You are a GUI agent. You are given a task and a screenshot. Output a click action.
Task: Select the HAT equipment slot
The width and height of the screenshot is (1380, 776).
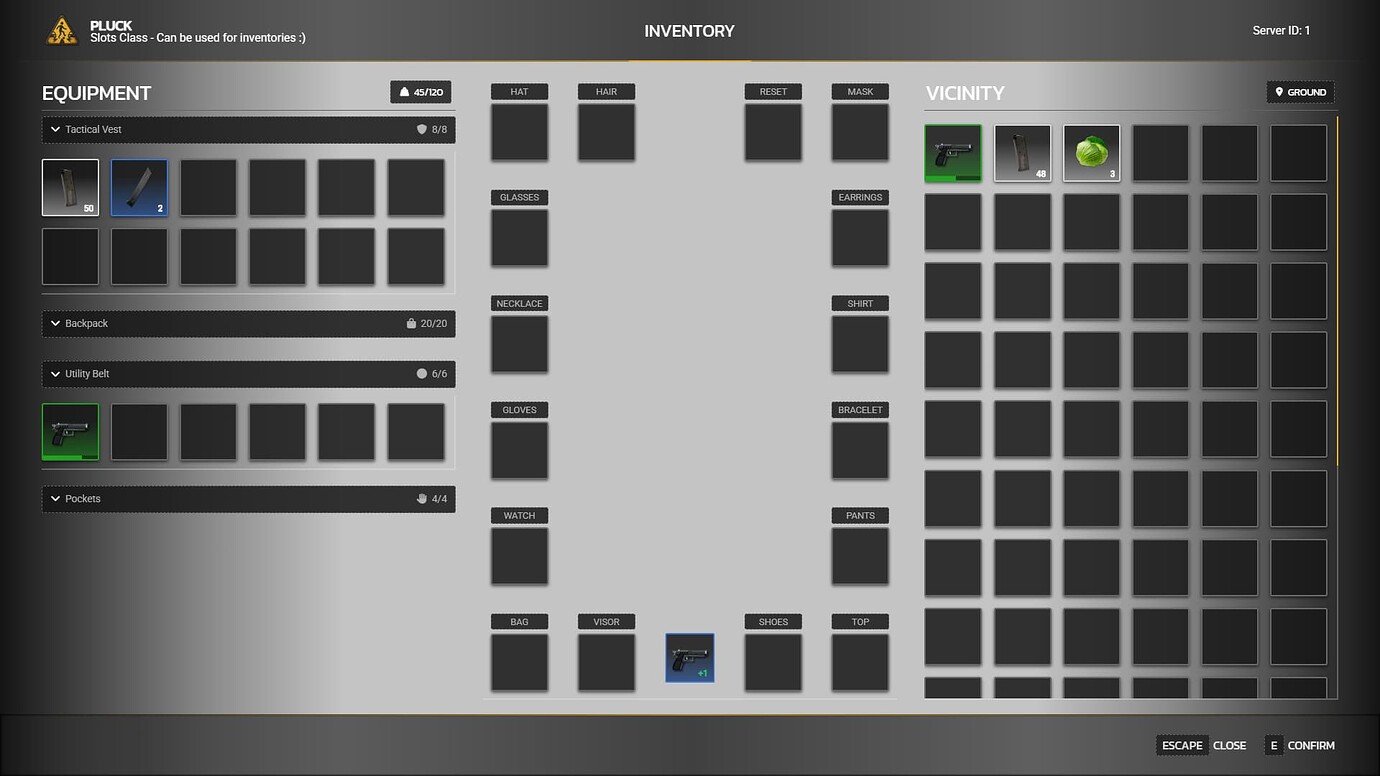(519, 132)
